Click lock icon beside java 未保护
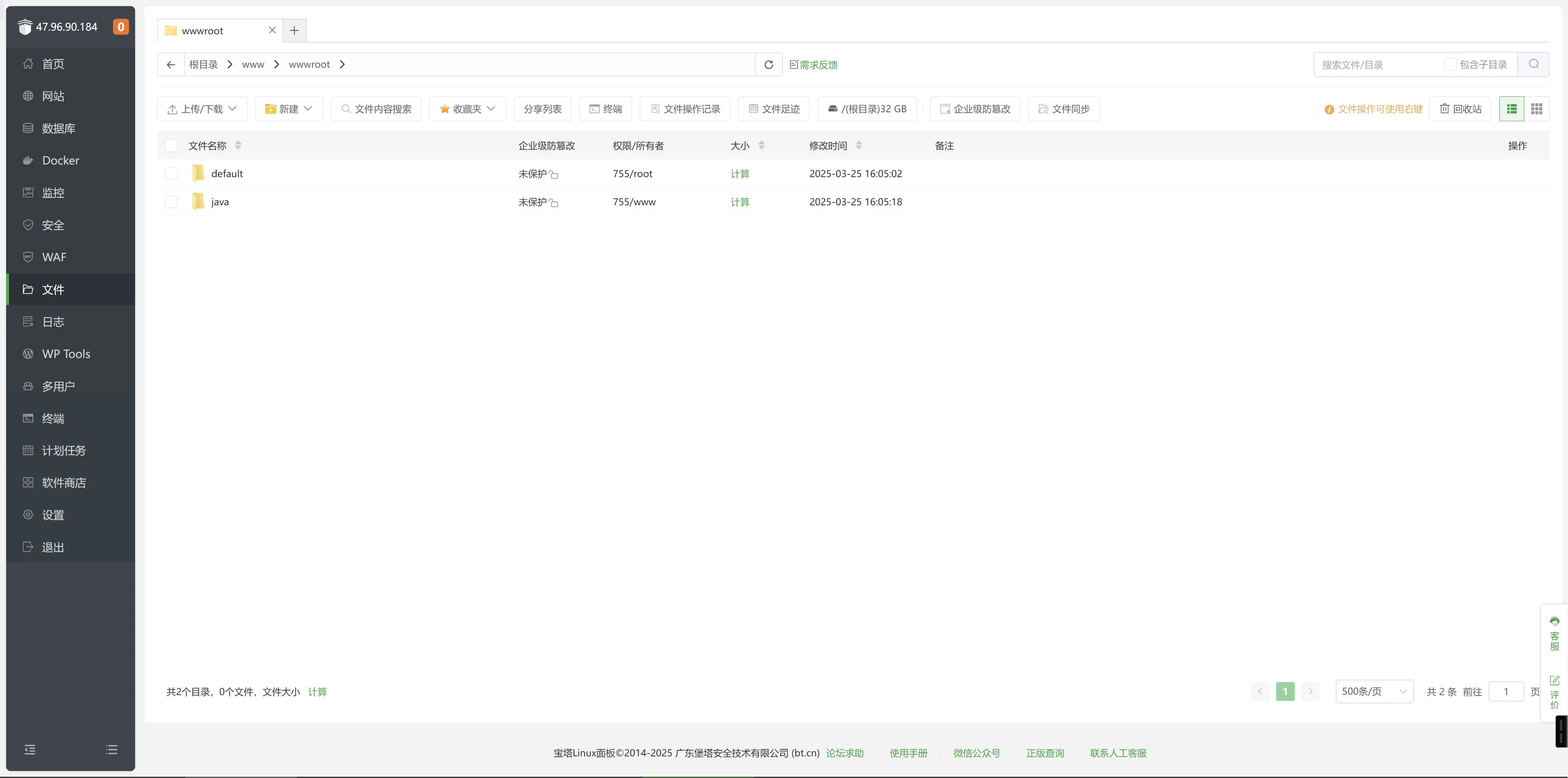 coord(554,203)
